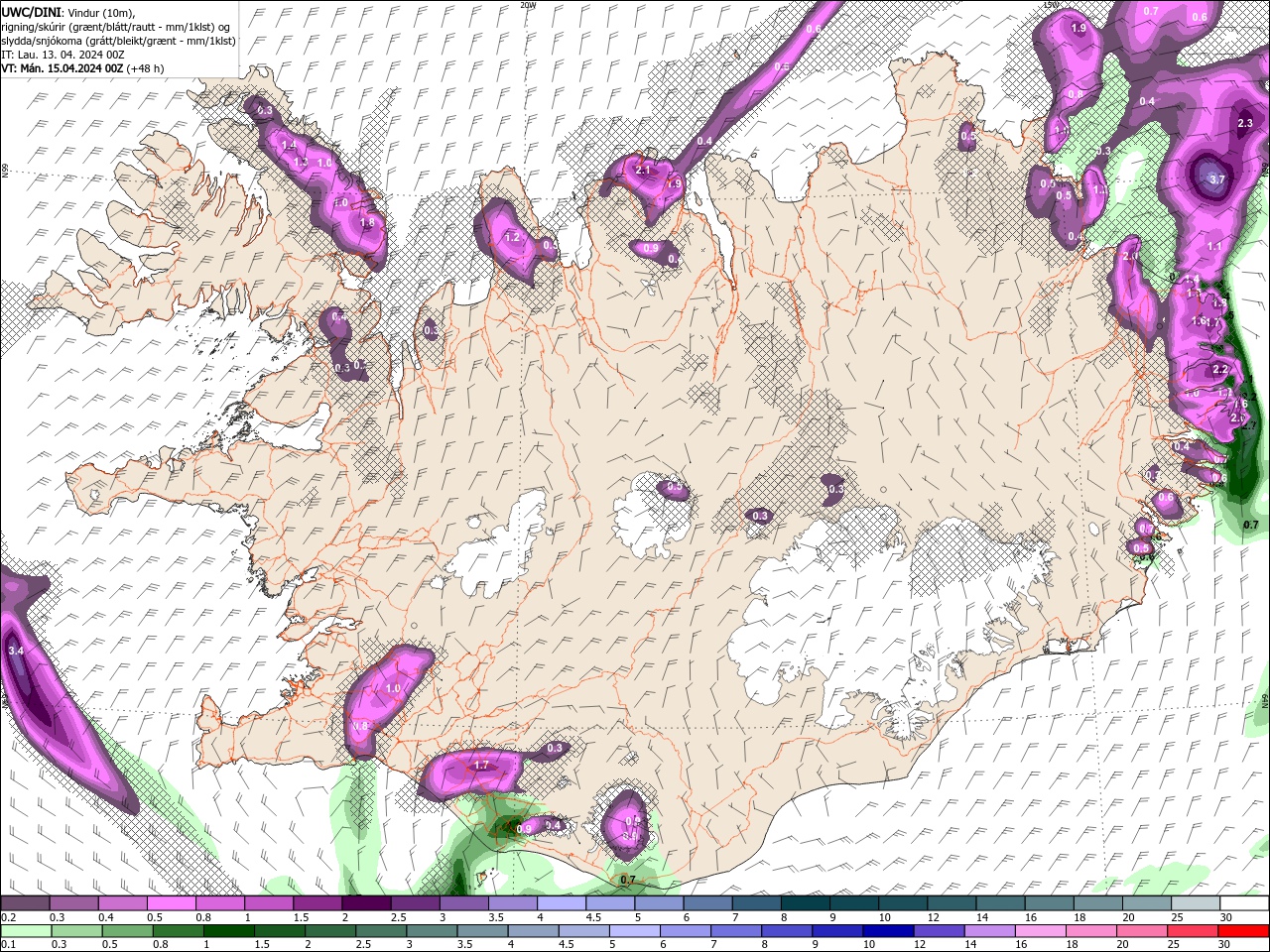Click the 2.2 value on the east coast
The height and width of the screenshot is (952, 1270).
1220,369
